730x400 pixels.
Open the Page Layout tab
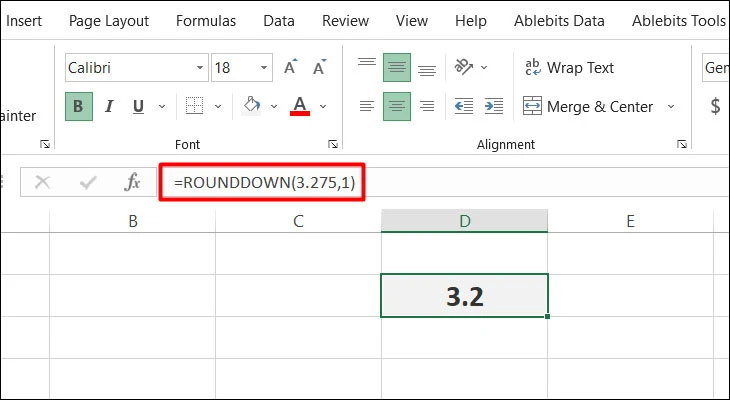109,21
